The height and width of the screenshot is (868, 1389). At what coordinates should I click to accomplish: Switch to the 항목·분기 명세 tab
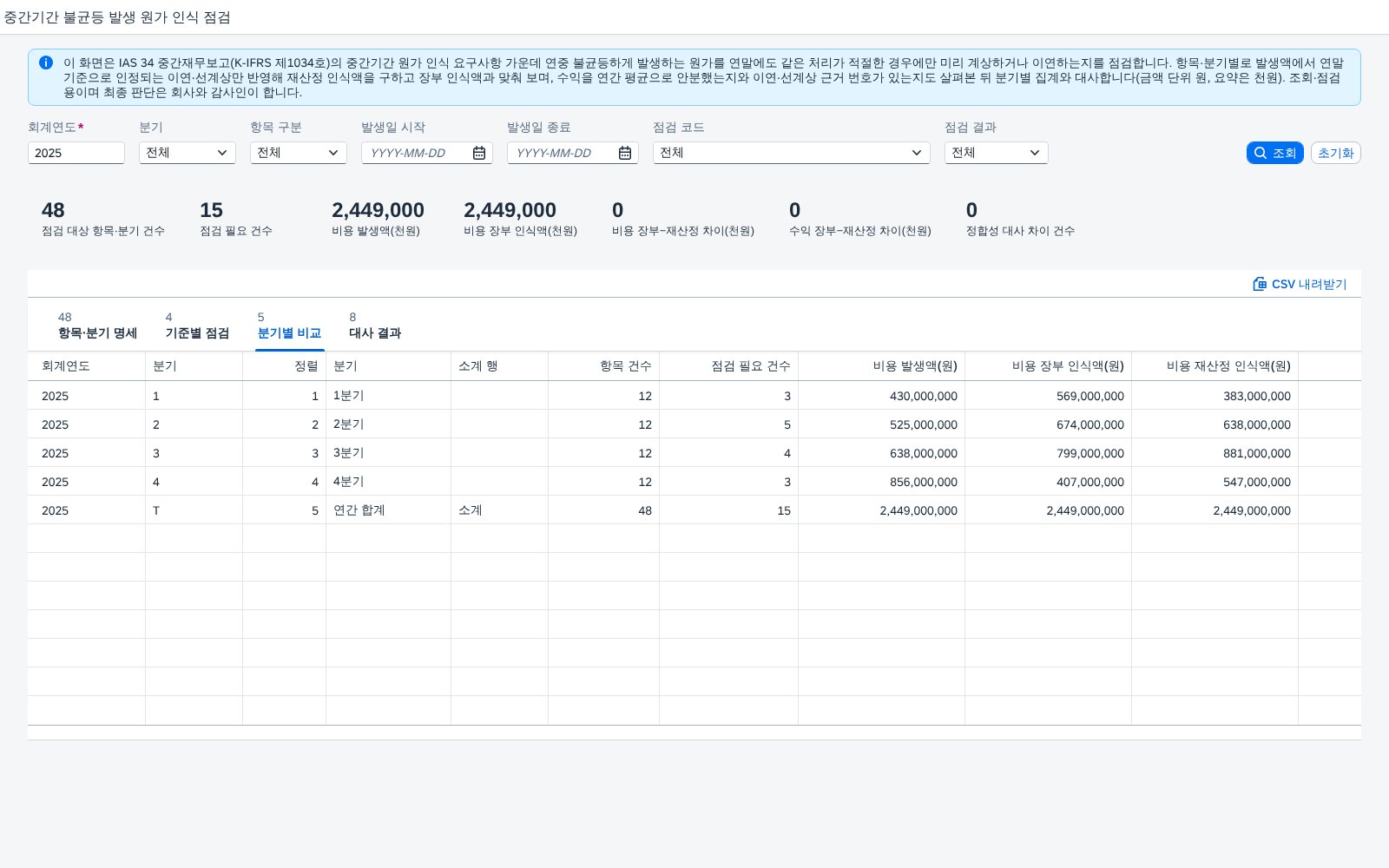click(x=97, y=325)
